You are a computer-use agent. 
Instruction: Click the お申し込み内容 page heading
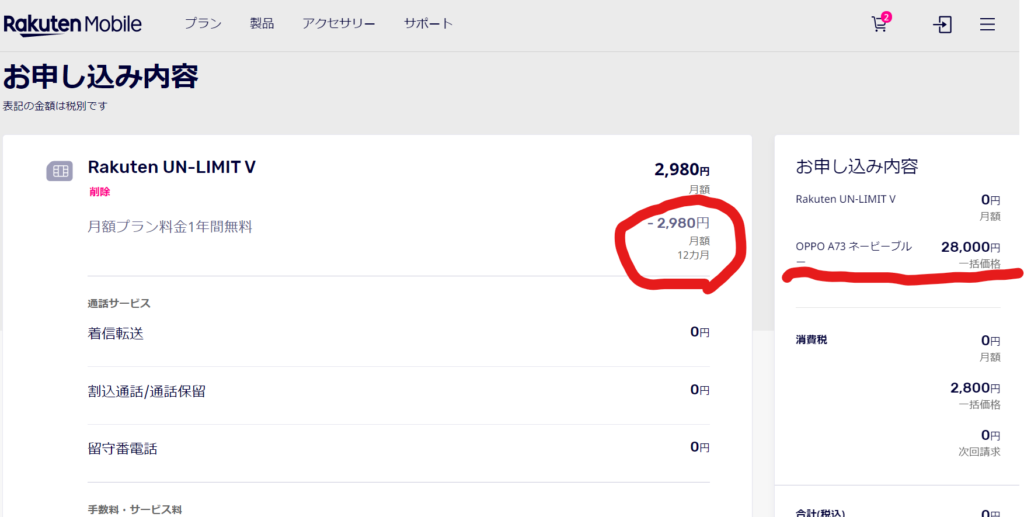click(x=101, y=76)
